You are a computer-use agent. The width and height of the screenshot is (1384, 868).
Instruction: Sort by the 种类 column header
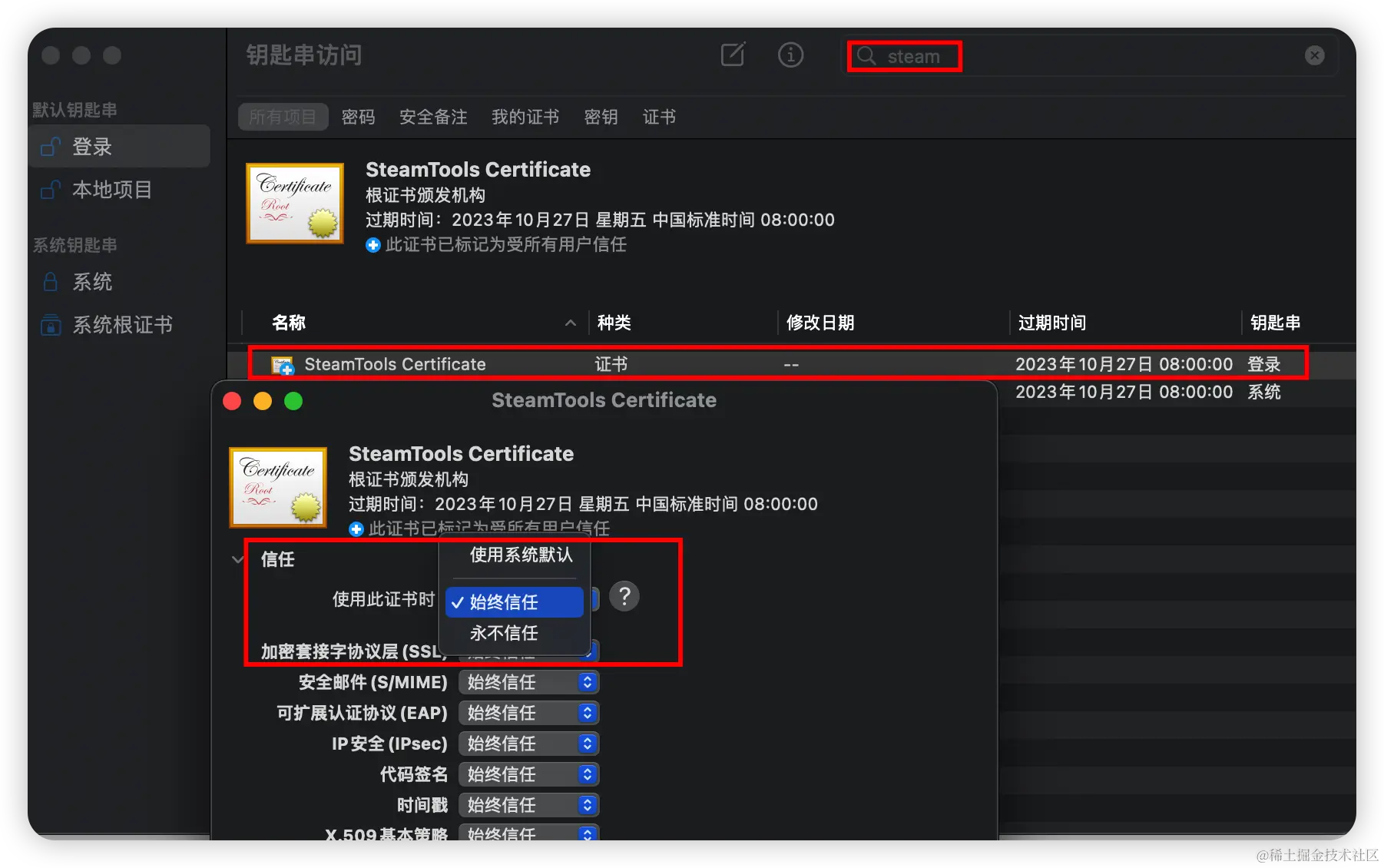point(614,323)
